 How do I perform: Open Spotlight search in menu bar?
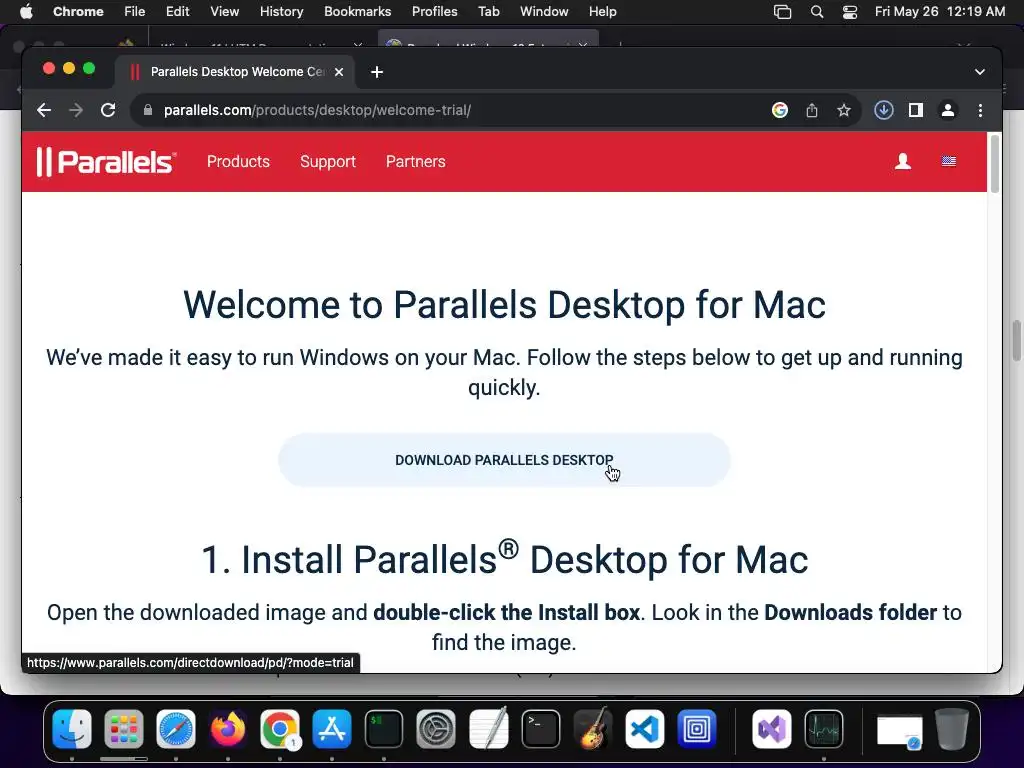click(x=816, y=12)
